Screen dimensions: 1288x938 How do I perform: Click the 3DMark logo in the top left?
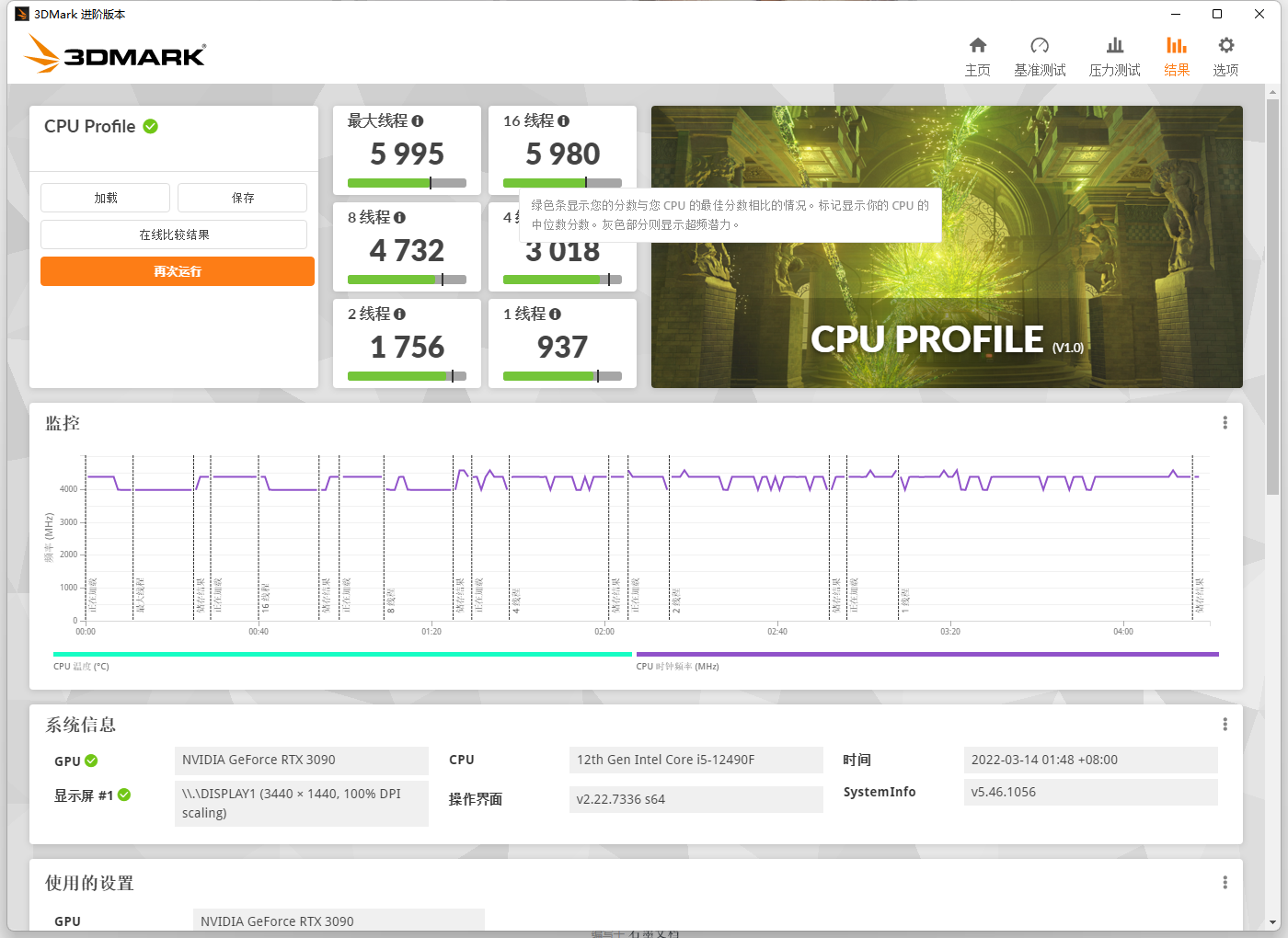[x=110, y=53]
